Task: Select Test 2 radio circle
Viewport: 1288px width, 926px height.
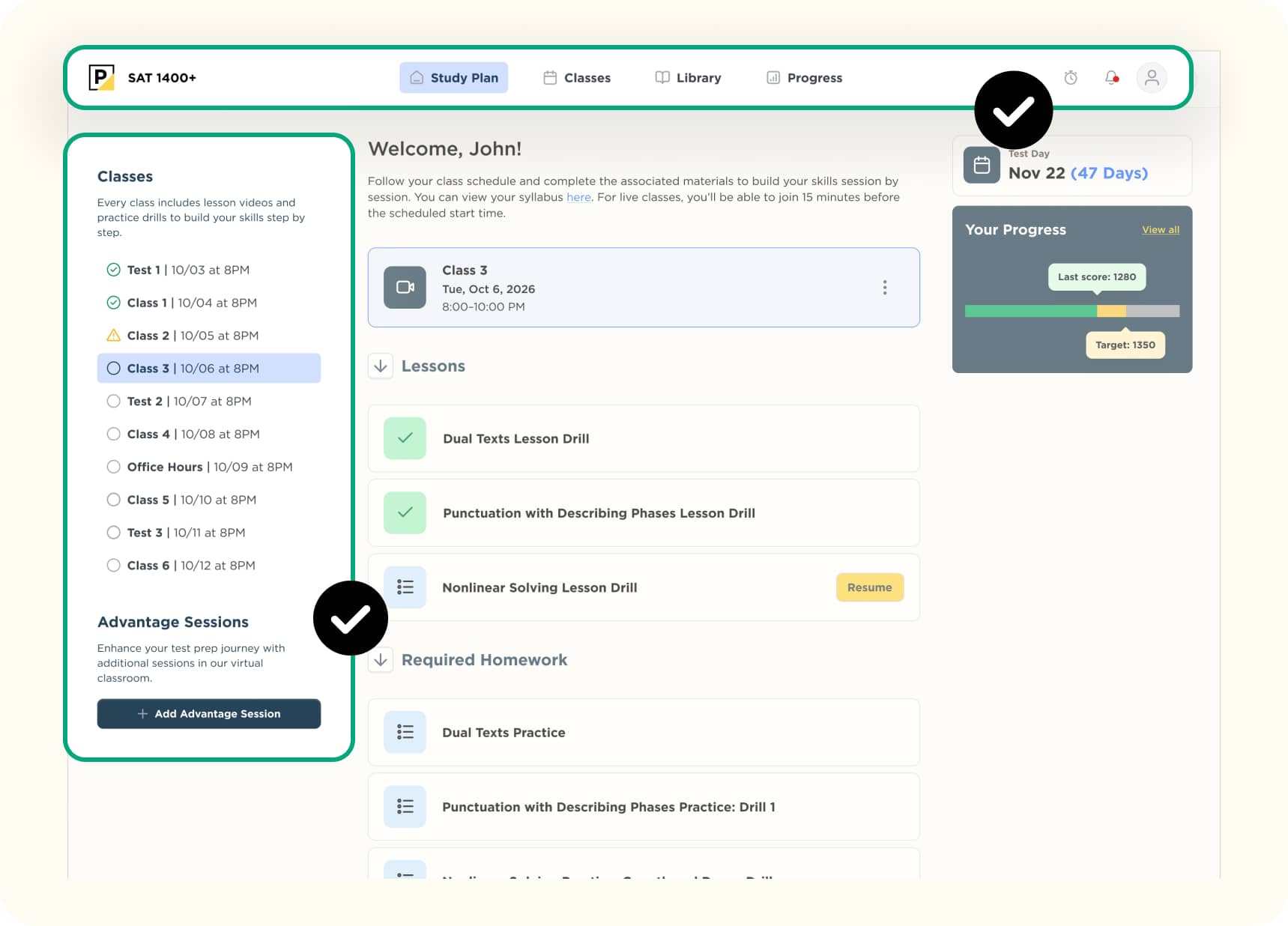Action: [x=113, y=401]
